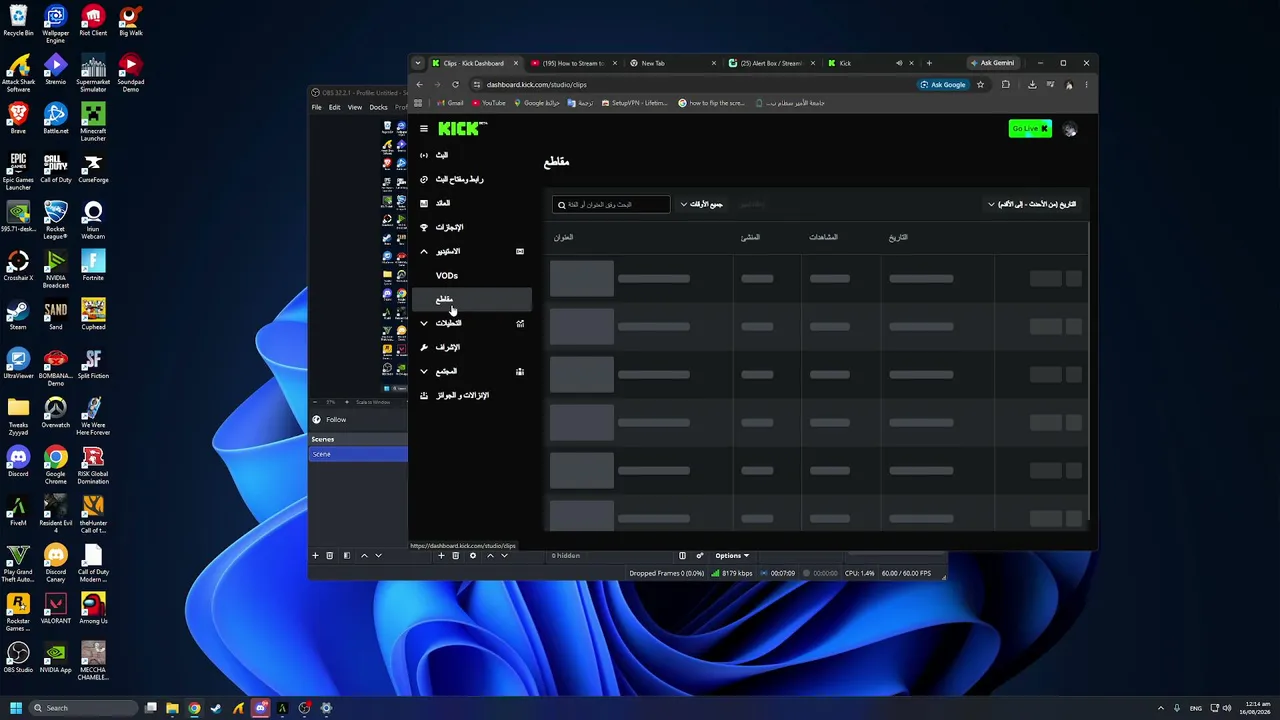Image resolution: width=1280 pixels, height=720 pixels.
Task: Open the Kick hamburger menu
Action: coord(424,129)
